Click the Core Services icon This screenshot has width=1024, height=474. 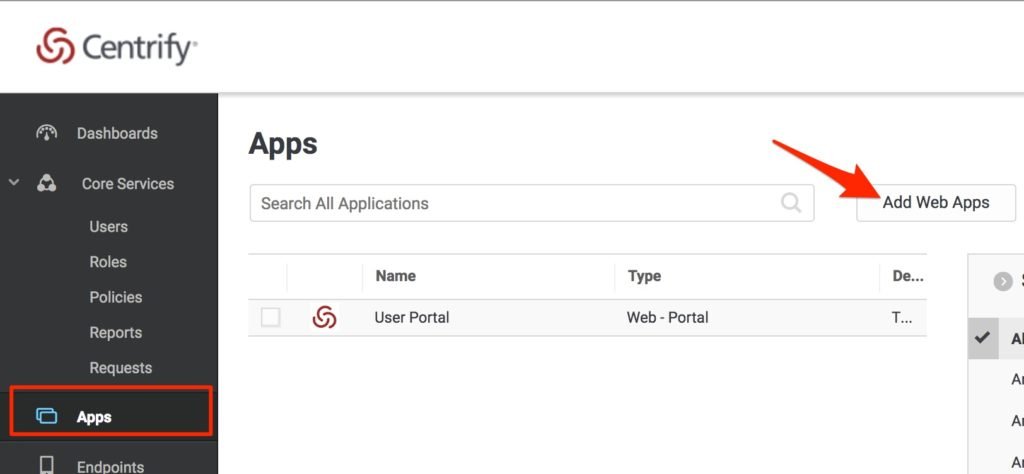(46, 184)
